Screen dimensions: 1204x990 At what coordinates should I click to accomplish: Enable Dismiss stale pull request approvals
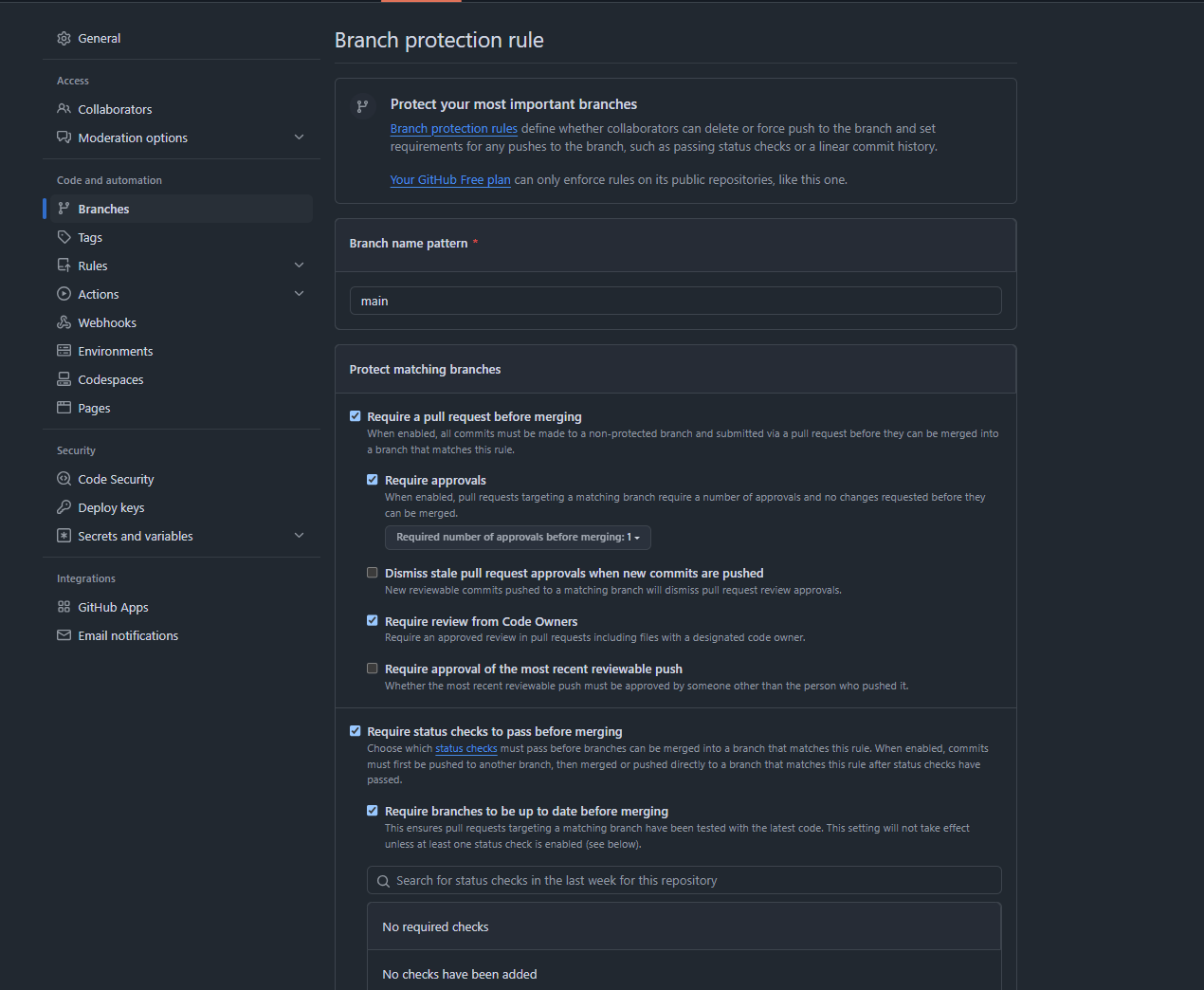[373, 573]
